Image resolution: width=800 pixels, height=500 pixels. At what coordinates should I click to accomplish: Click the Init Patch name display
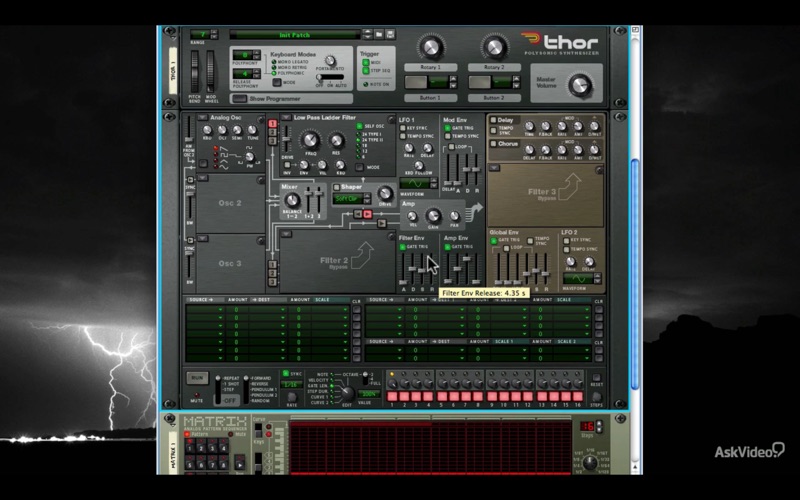coord(294,35)
